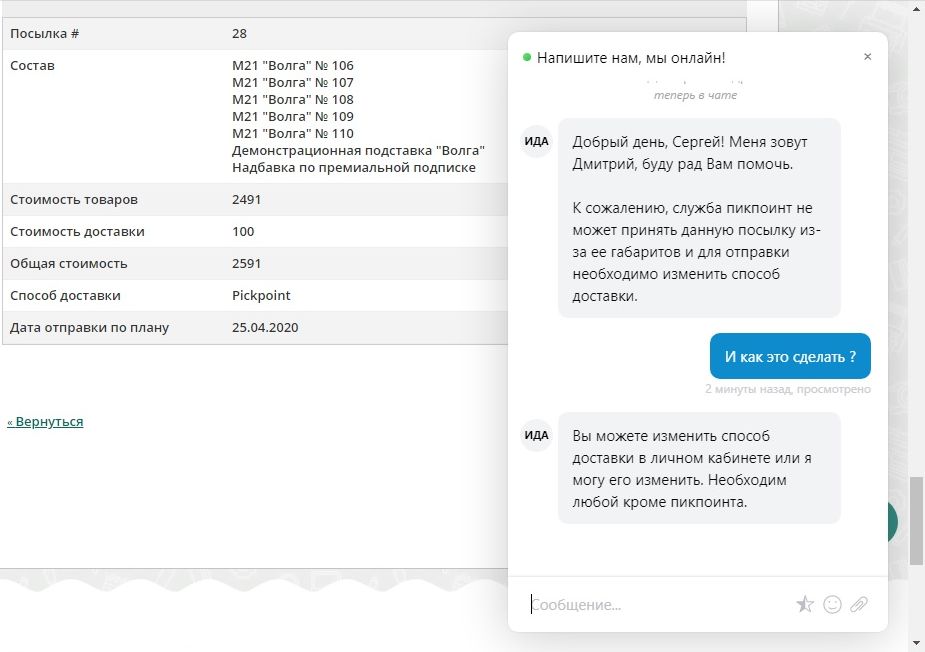Click the green round button behind chat
Screen dimensions: 925x652
[893, 521]
